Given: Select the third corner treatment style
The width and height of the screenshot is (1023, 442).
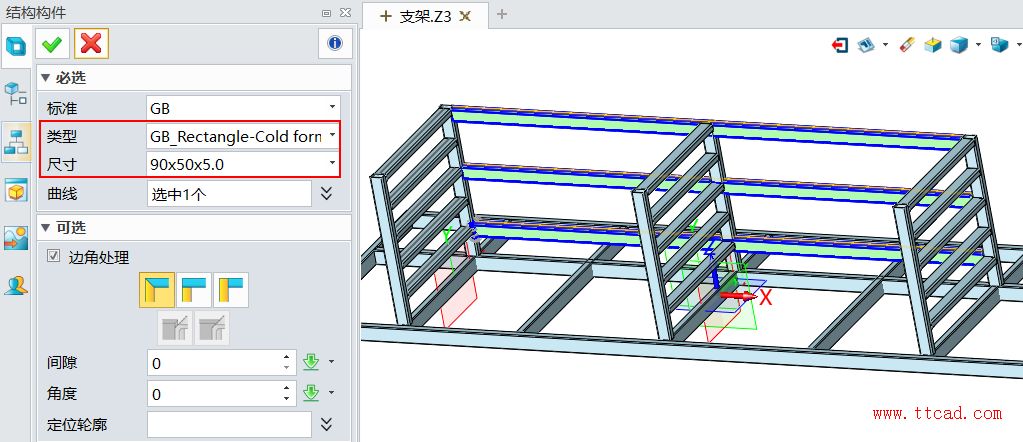Looking at the screenshot, I should 231,290.
